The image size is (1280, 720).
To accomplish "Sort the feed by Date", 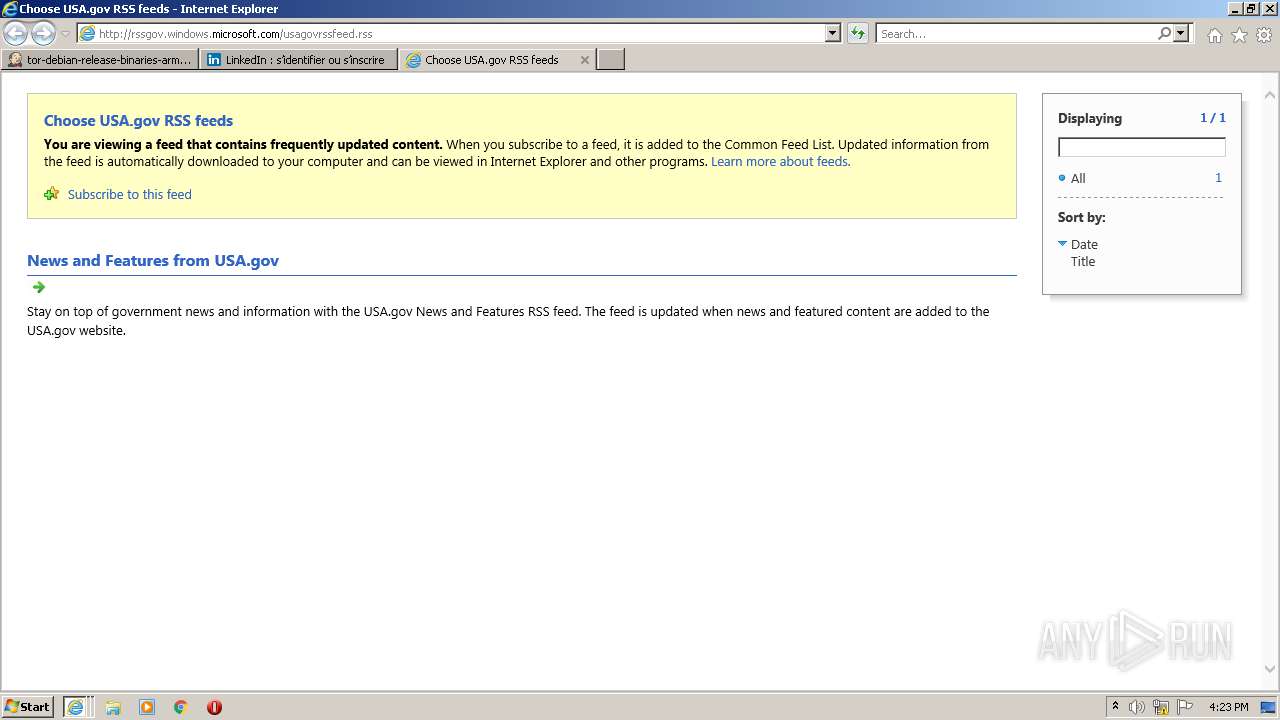I will tap(1084, 244).
